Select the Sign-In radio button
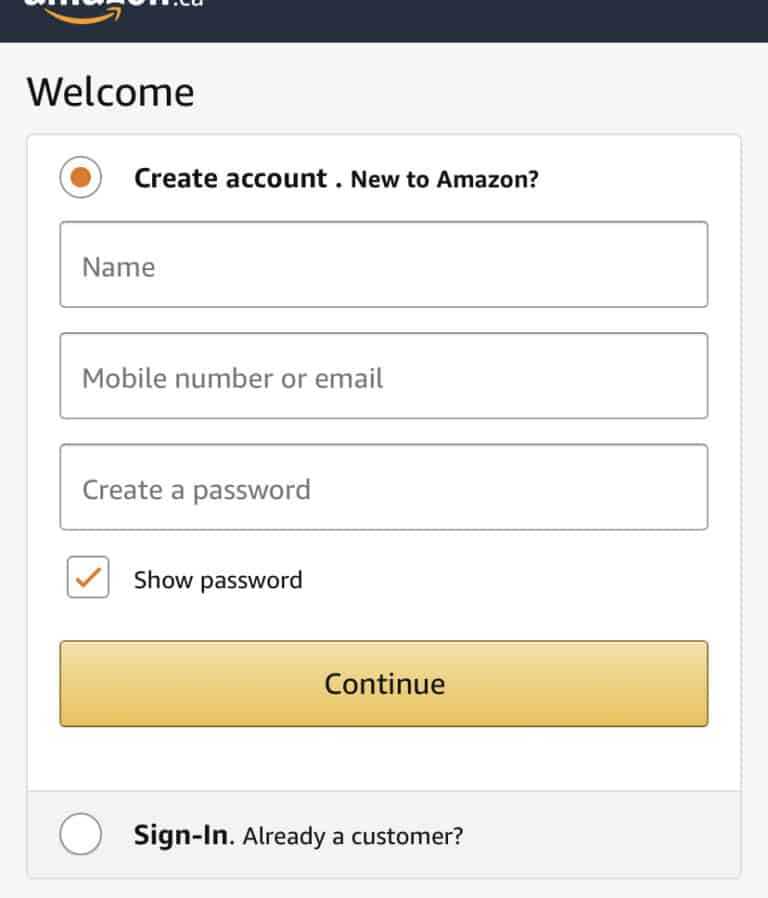768x898 pixels. [81, 832]
